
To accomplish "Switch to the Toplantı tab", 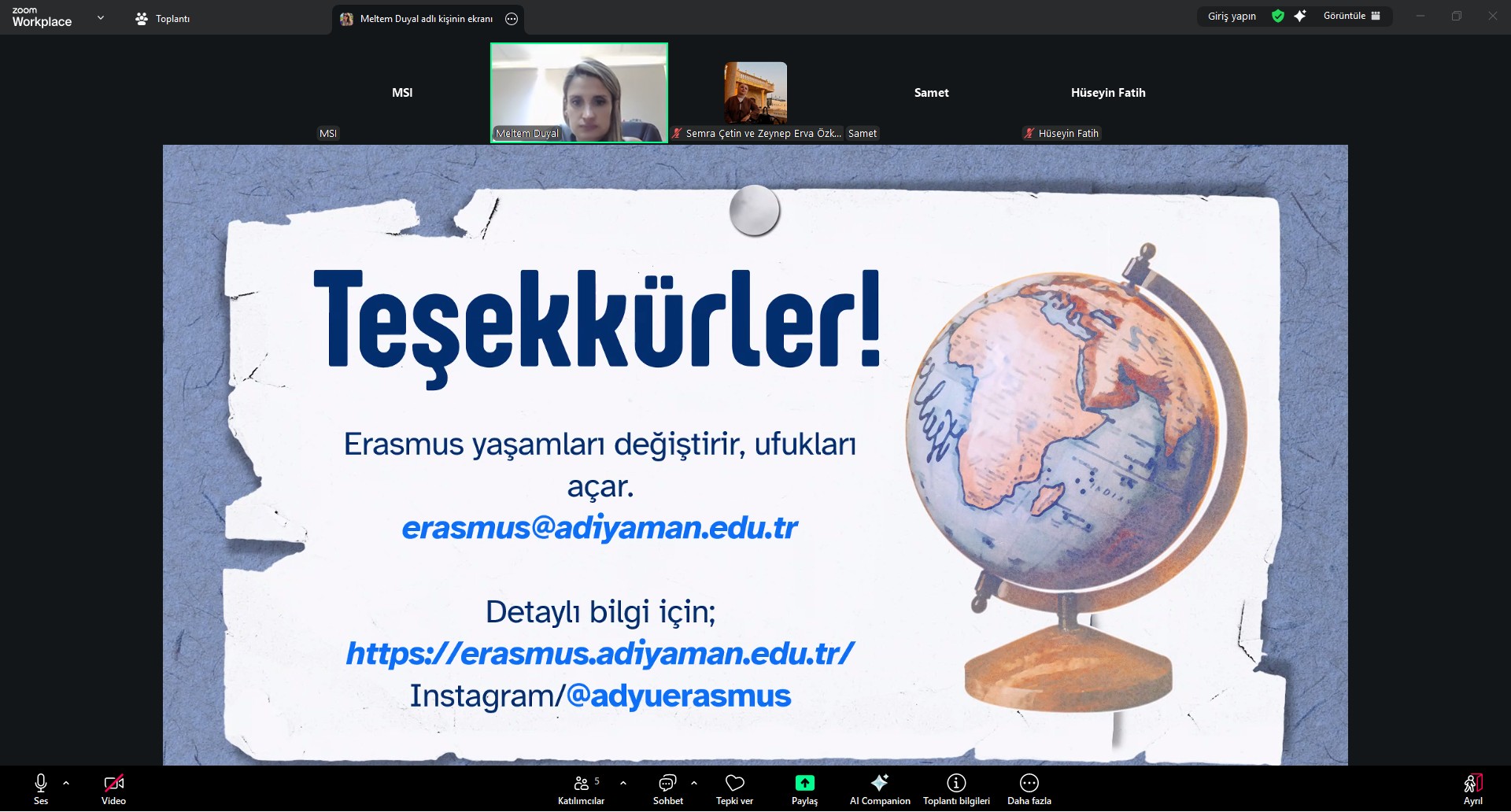I will click(x=163, y=19).
